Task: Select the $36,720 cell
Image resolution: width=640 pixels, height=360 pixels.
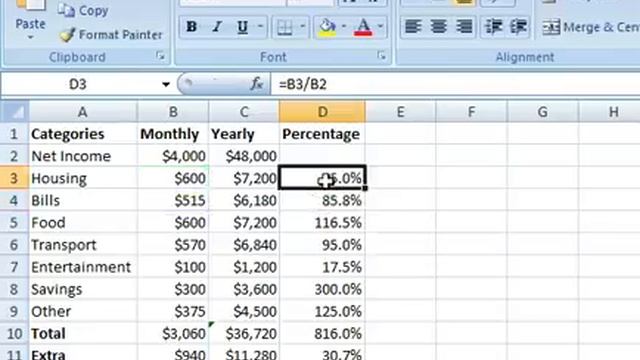Action: point(244,333)
